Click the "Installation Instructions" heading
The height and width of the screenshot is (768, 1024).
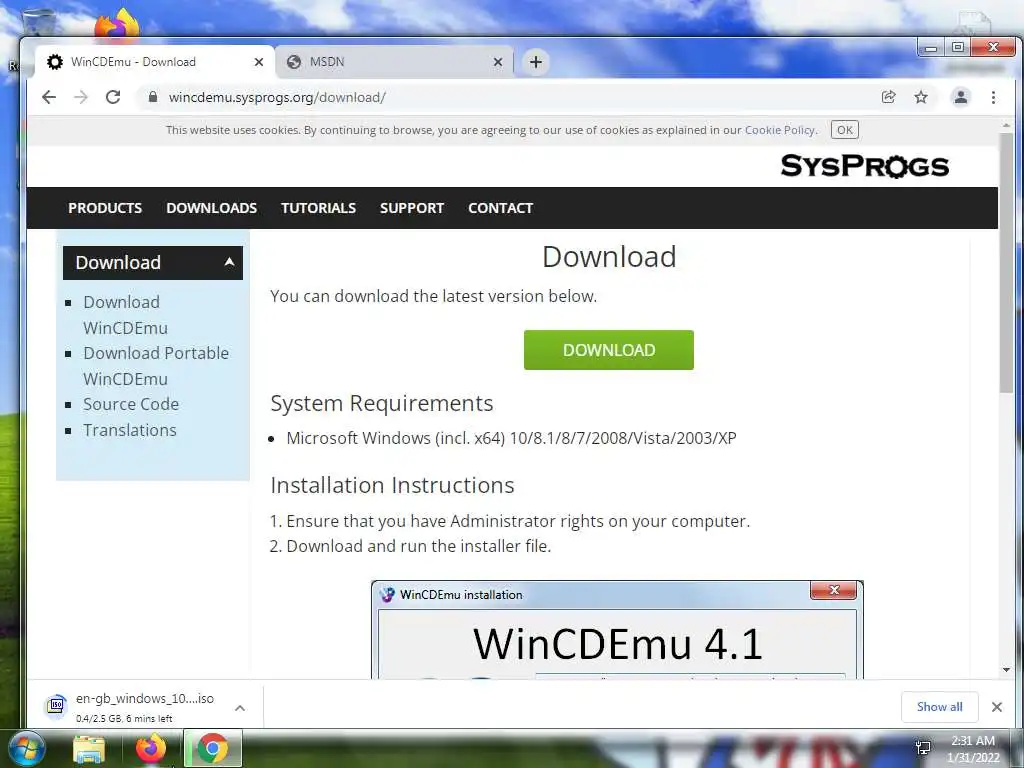click(392, 485)
